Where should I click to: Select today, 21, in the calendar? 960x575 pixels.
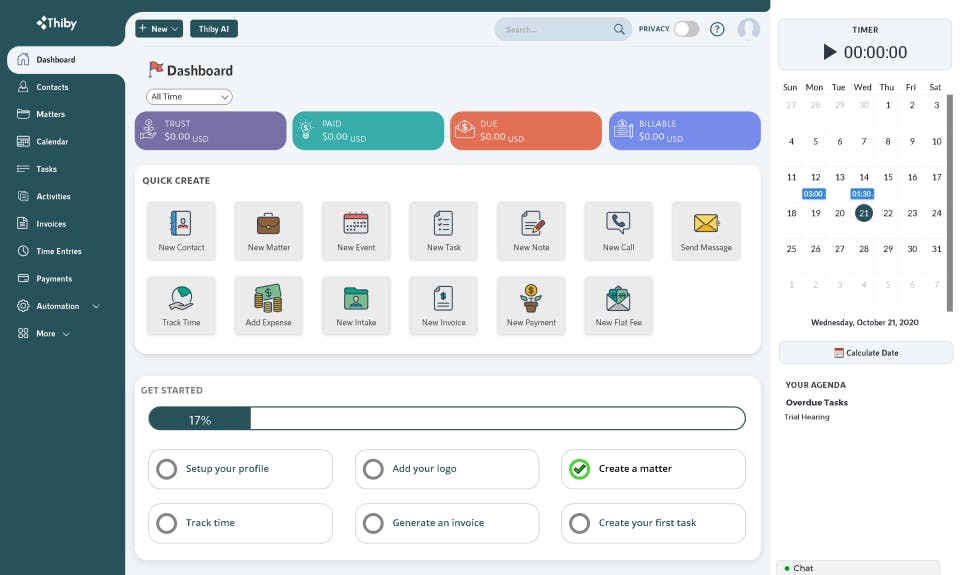pyautogui.click(x=863, y=213)
